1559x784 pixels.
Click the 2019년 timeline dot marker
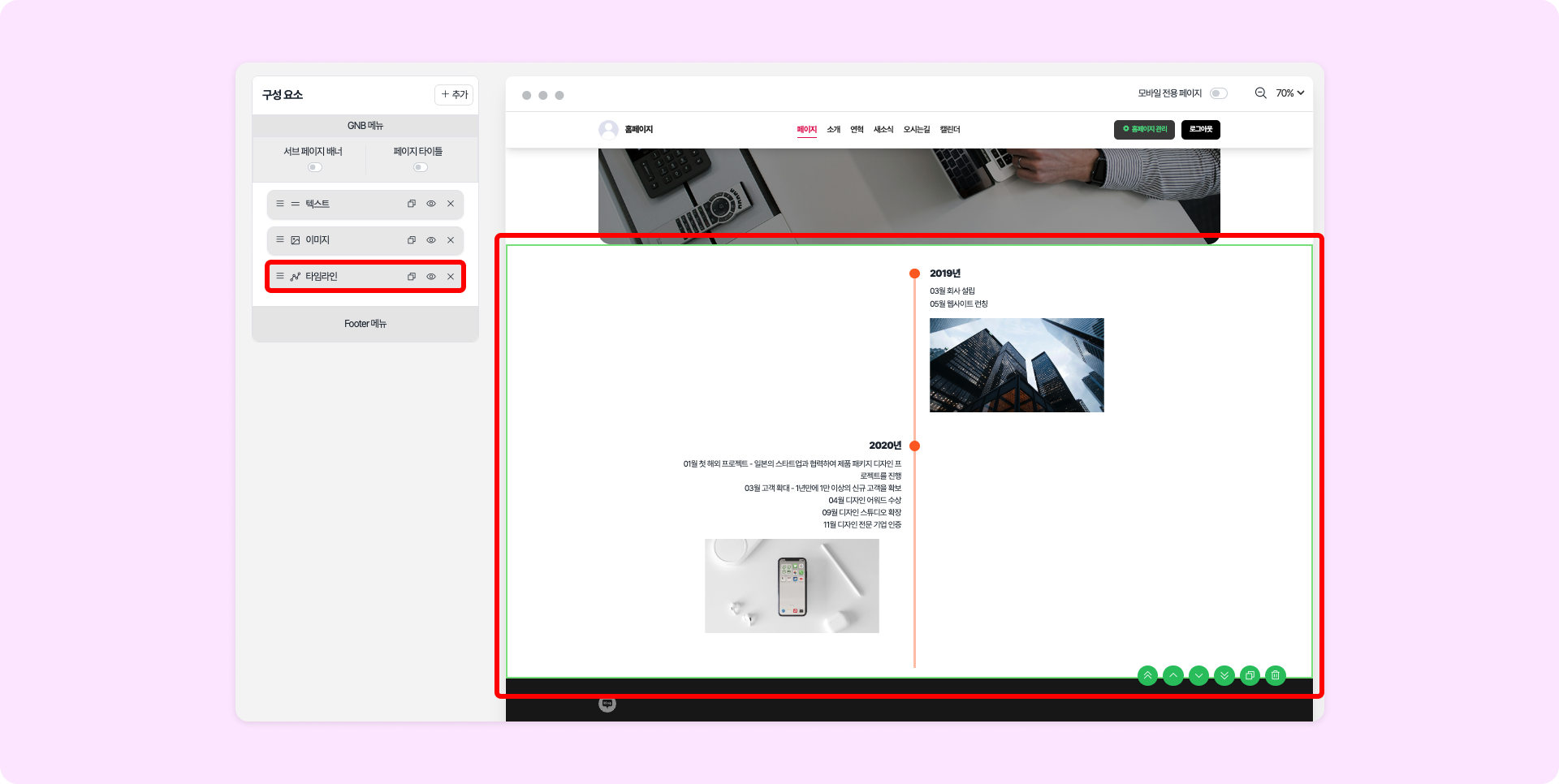coord(914,274)
